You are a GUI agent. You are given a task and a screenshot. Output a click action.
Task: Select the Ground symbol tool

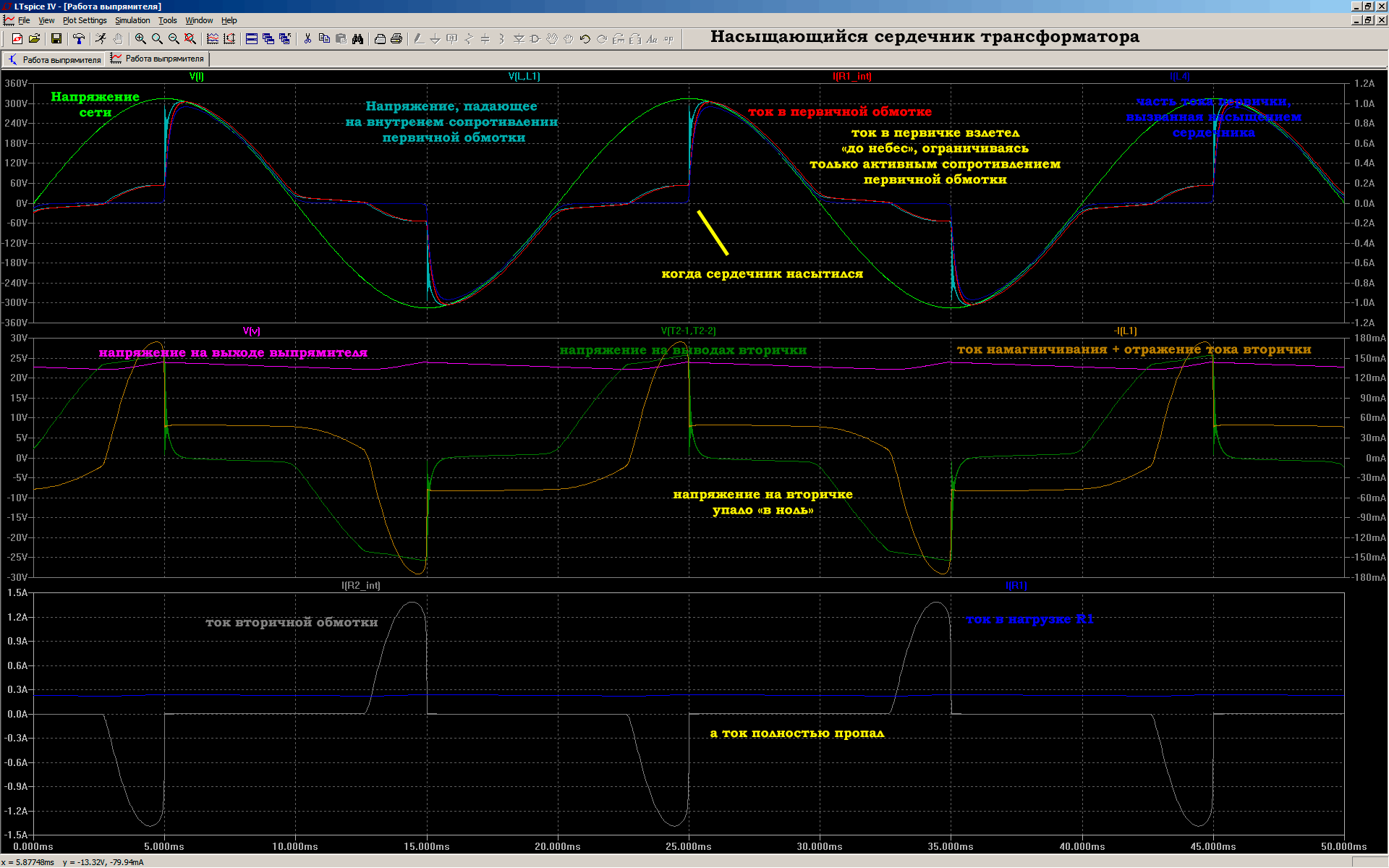[x=436, y=39]
